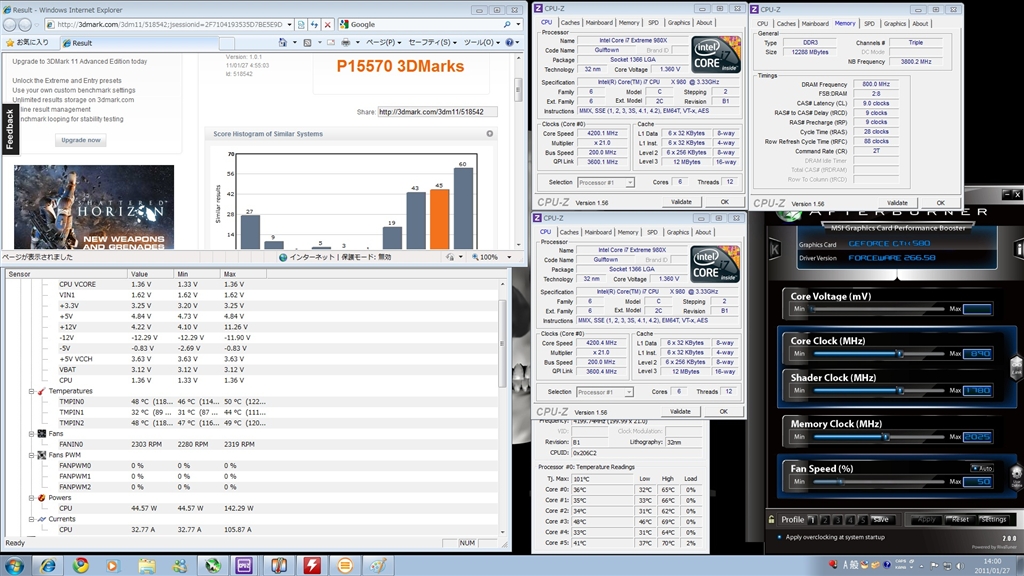Click the stop loading X icon

327,24
